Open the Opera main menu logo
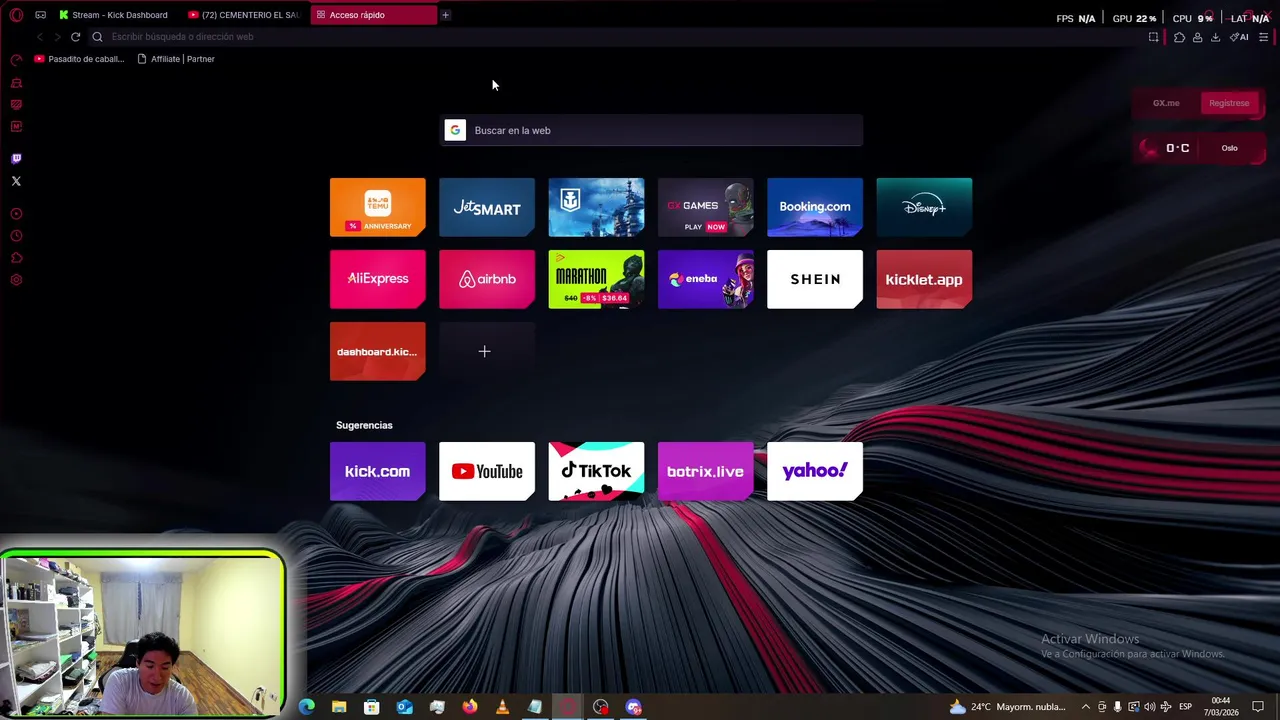This screenshot has width=1280, height=720. 16,15
